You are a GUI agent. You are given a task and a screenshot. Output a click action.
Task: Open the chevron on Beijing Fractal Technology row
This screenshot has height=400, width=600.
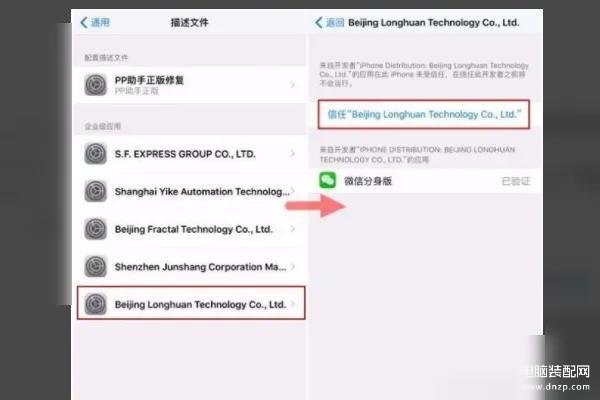click(x=293, y=229)
